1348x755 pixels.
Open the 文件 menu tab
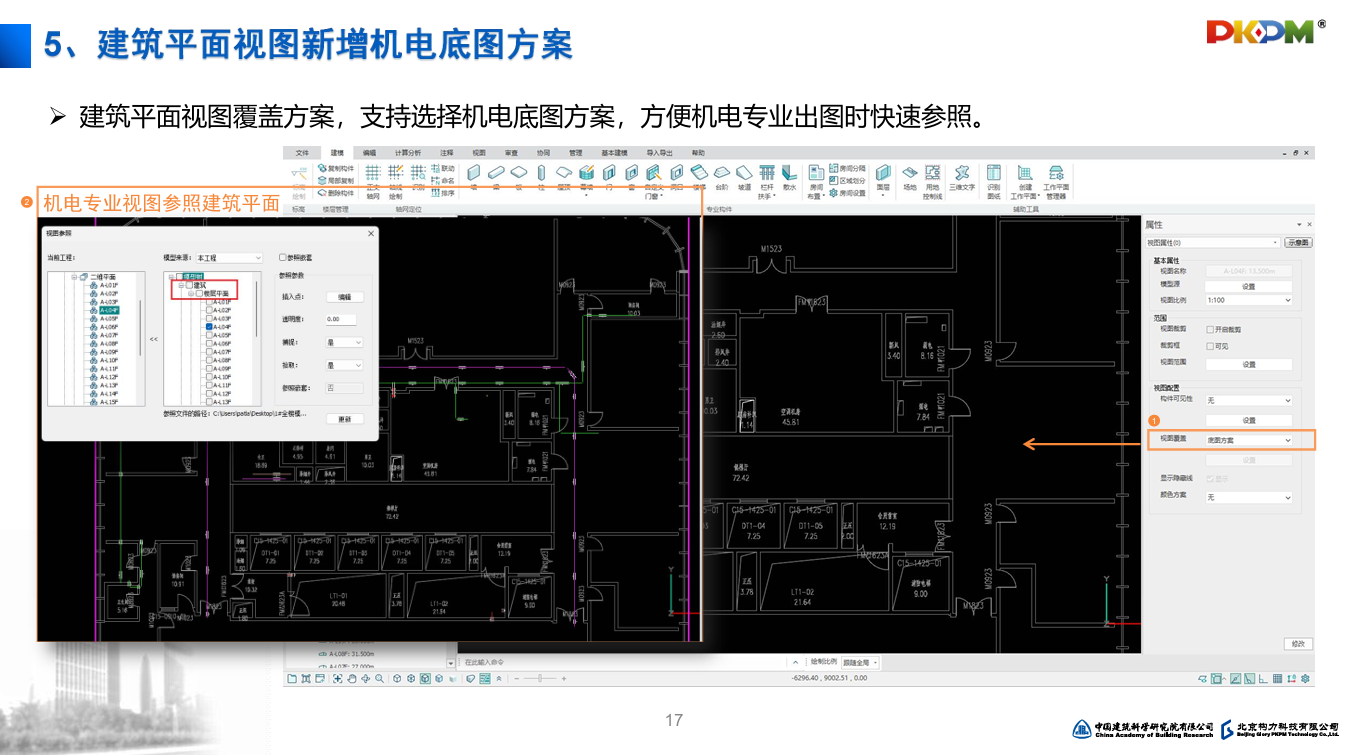pyautogui.click(x=303, y=153)
